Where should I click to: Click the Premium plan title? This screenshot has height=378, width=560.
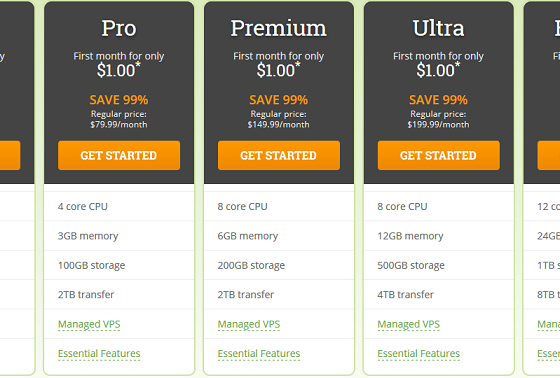279,28
